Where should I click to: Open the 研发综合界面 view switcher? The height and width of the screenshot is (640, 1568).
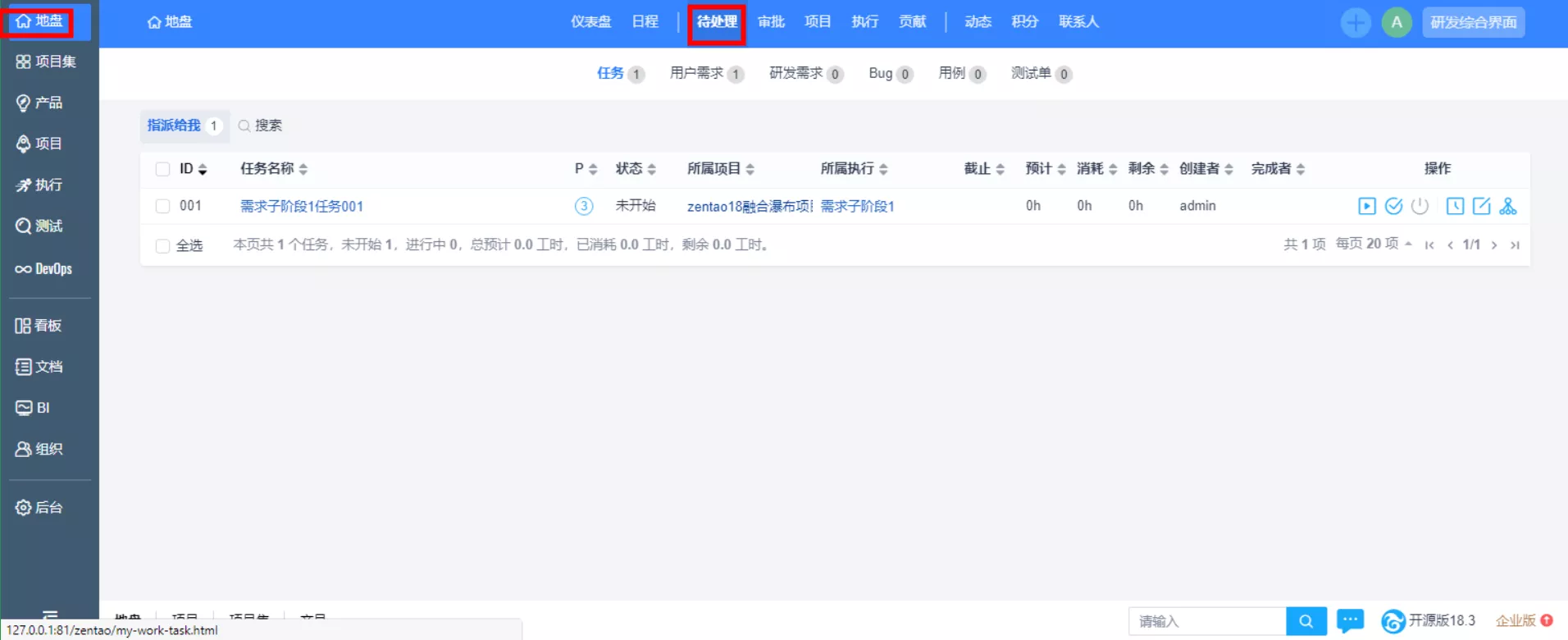(x=1474, y=22)
